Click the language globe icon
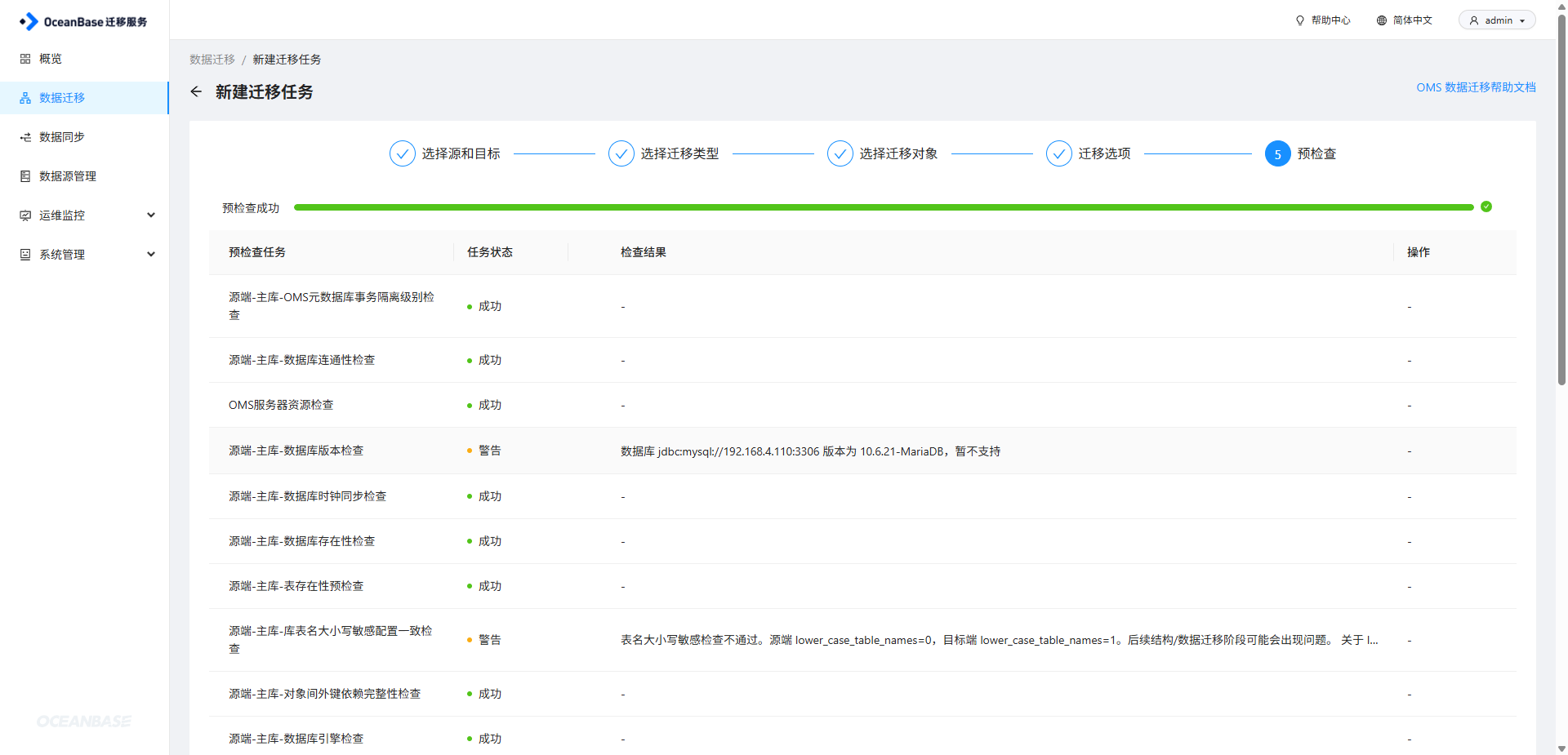The width and height of the screenshot is (1568, 755). coord(1379,20)
